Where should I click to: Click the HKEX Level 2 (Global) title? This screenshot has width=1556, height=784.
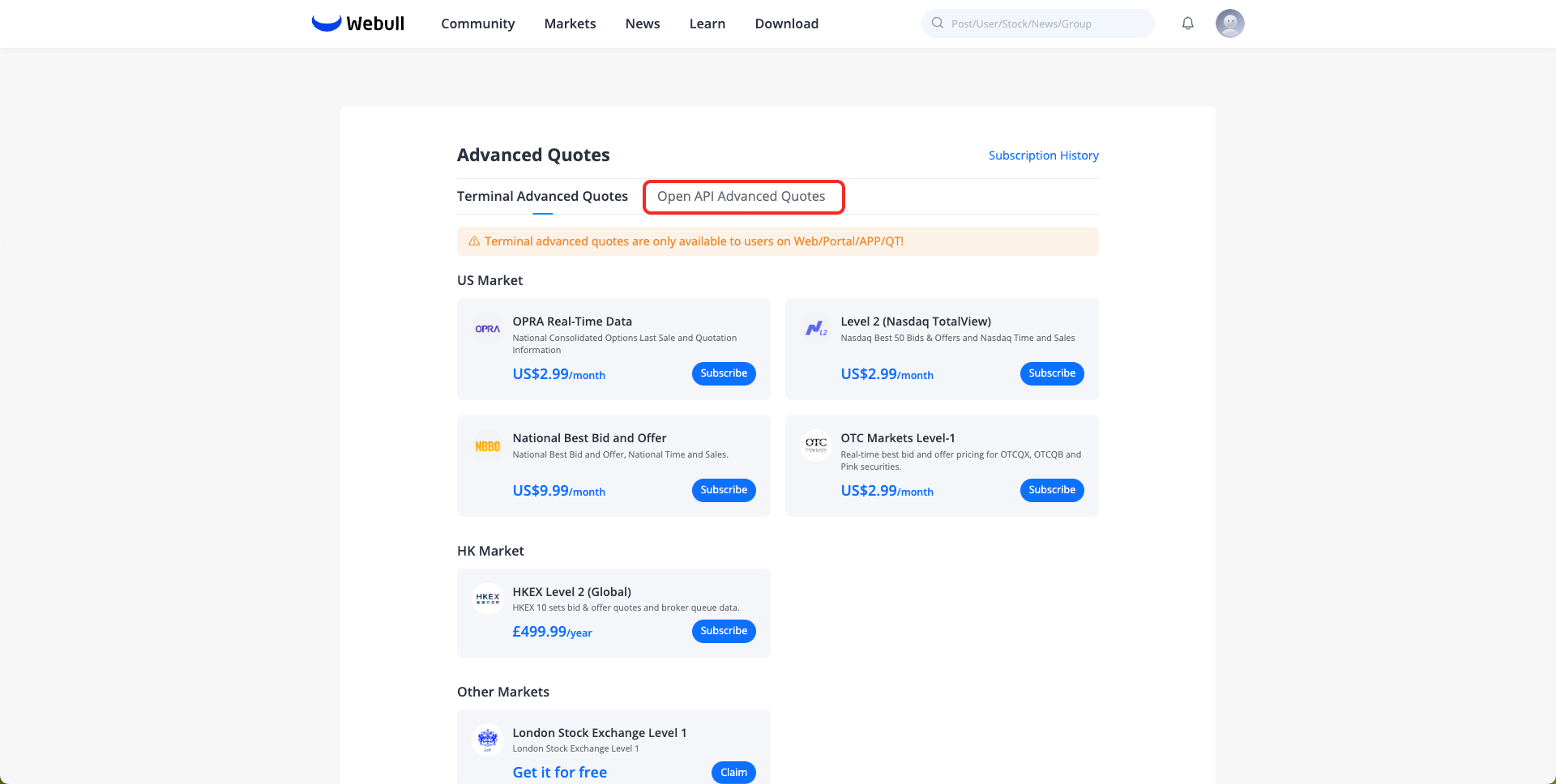click(571, 592)
